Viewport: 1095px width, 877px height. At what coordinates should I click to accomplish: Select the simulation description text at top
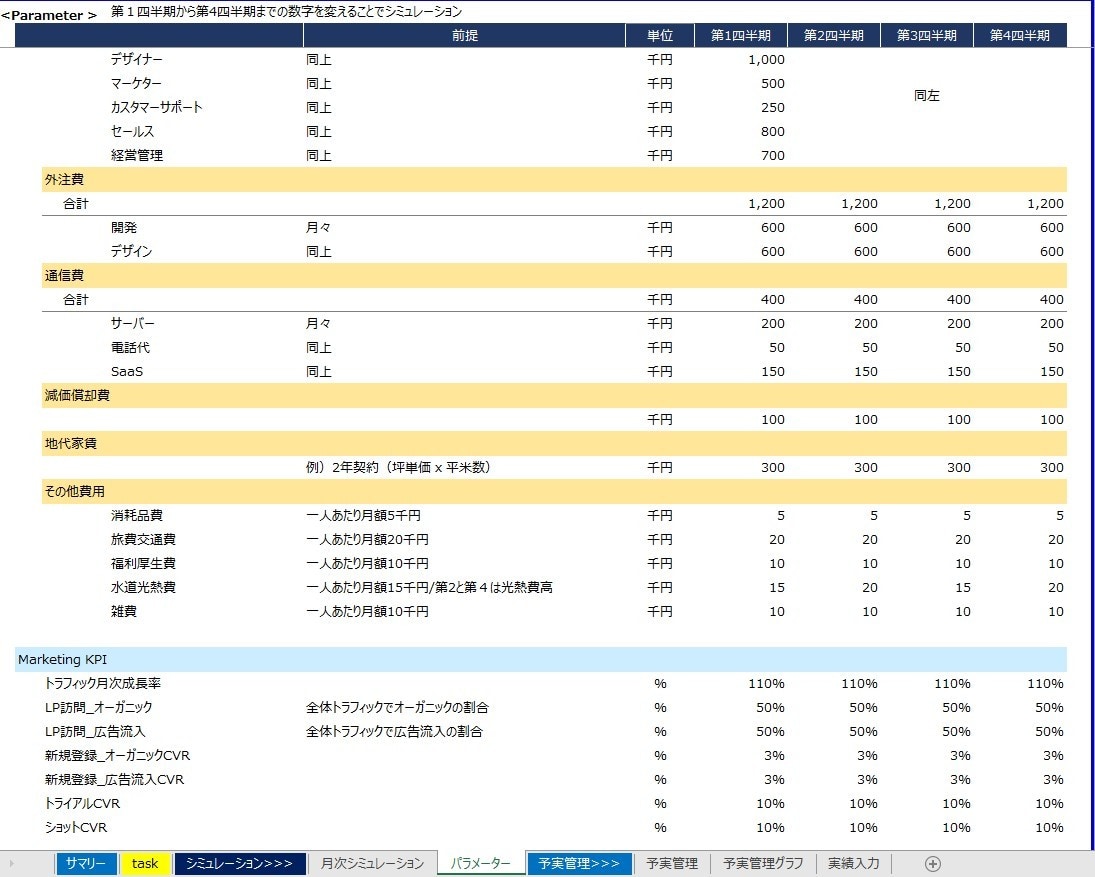[286, 12]
